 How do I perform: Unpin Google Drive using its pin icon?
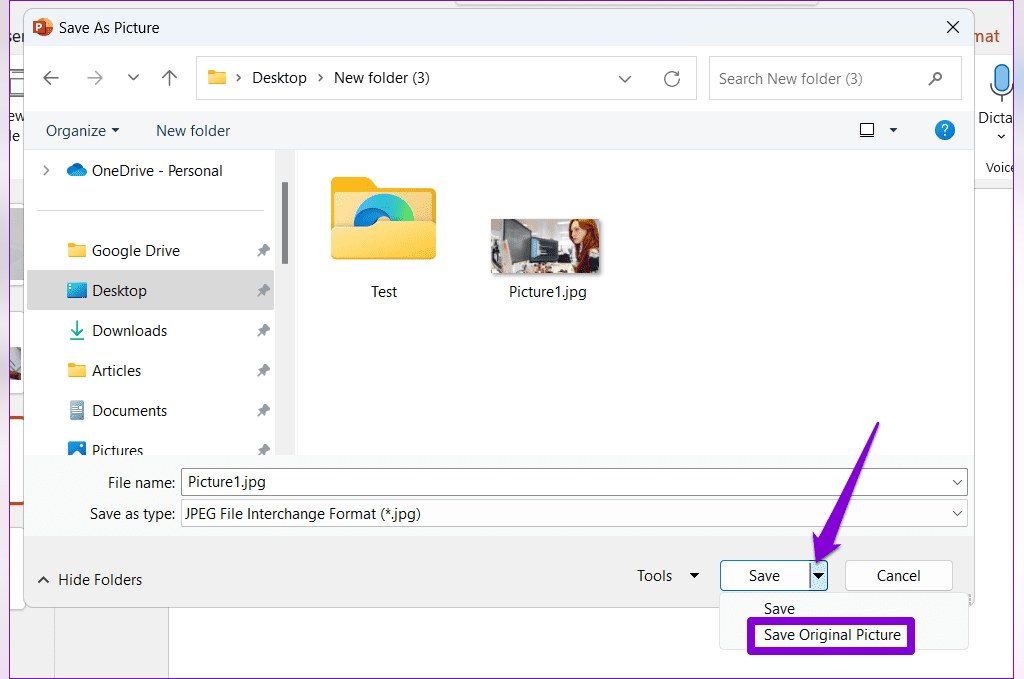click(x=263, y=251)
